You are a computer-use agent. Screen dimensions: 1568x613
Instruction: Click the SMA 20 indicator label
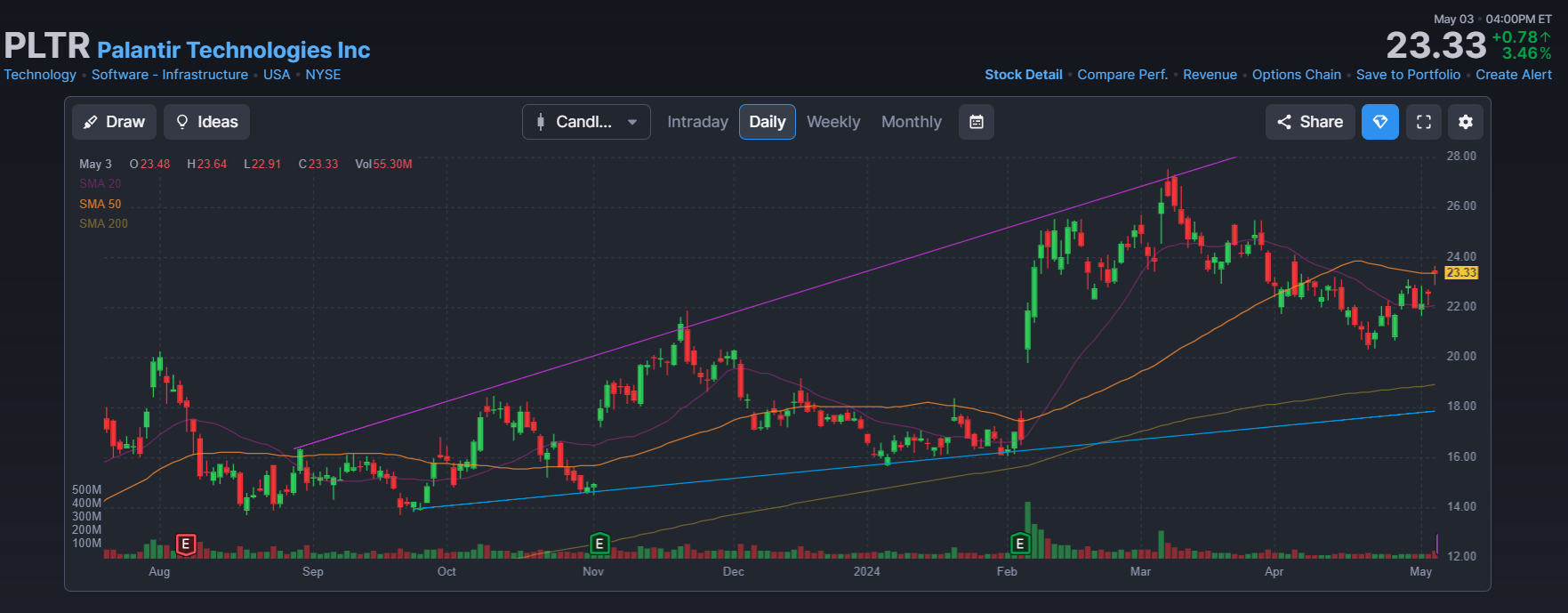click(100, 183)
